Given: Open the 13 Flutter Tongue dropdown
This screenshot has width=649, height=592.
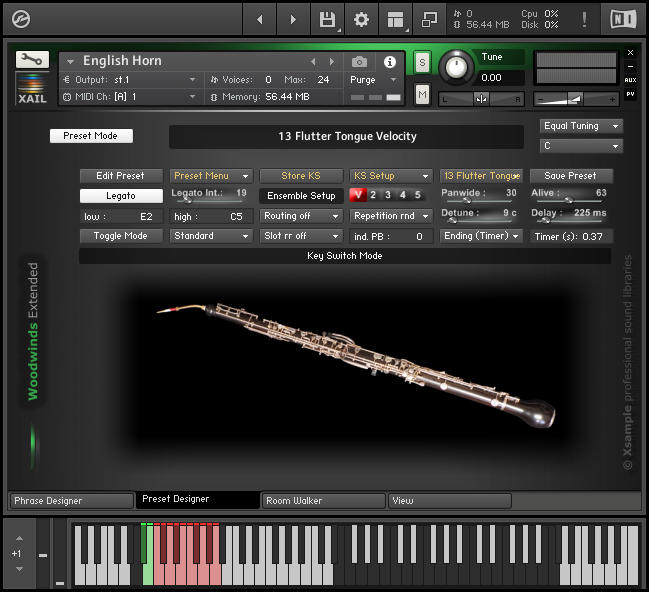Looking at the screenshot, I should click(481, 176).
